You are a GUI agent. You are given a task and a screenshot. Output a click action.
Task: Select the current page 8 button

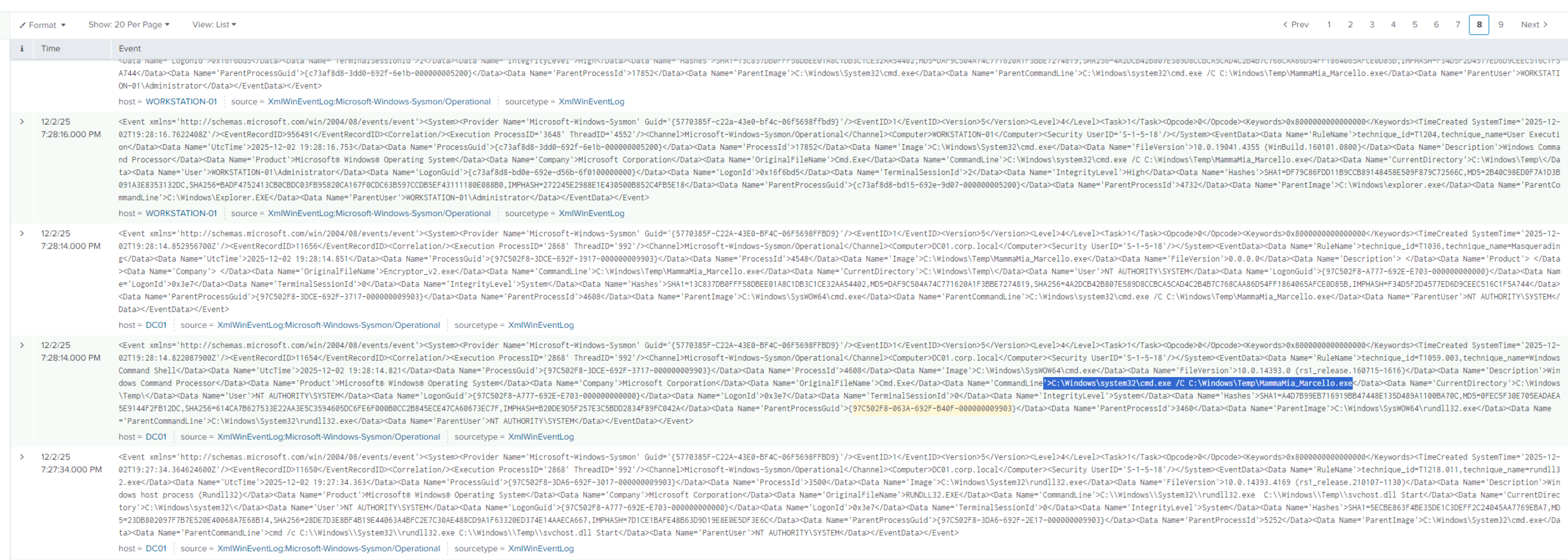pyautogui.click(x=1479, y=24)
